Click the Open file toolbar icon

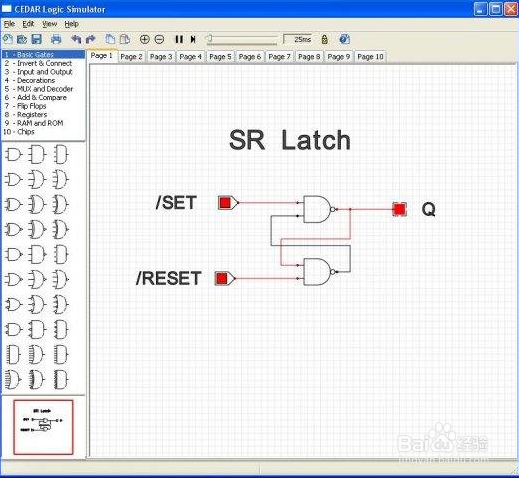[x=22, y=39]
